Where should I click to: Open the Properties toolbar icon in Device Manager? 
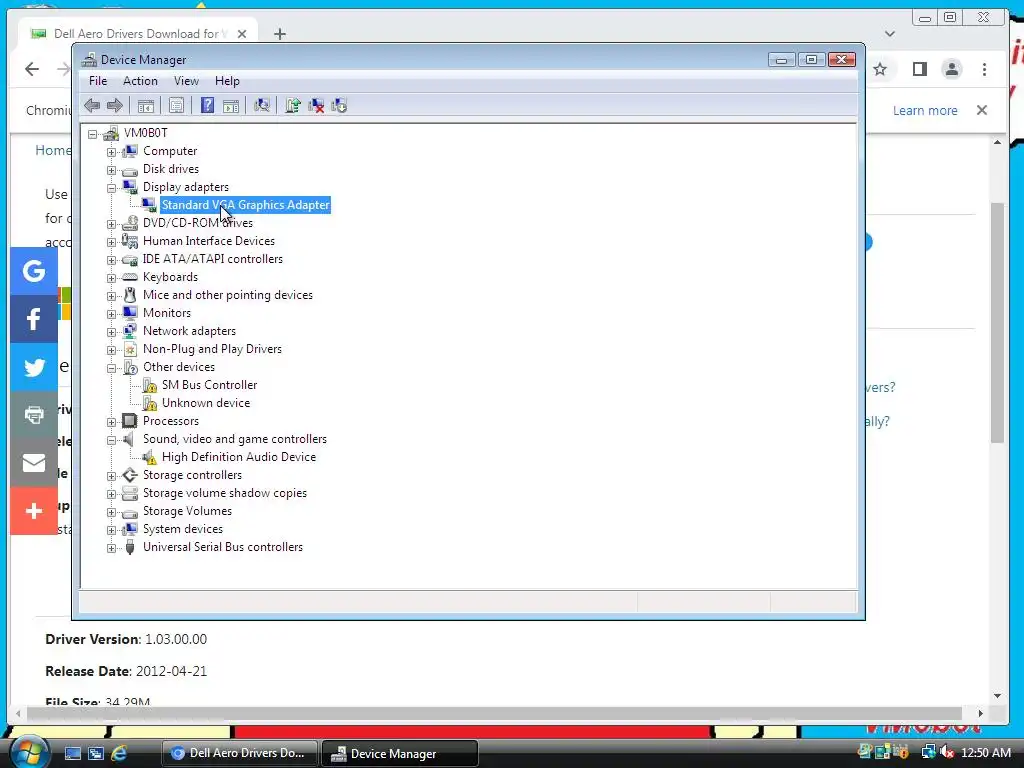(x=176, y=105)
